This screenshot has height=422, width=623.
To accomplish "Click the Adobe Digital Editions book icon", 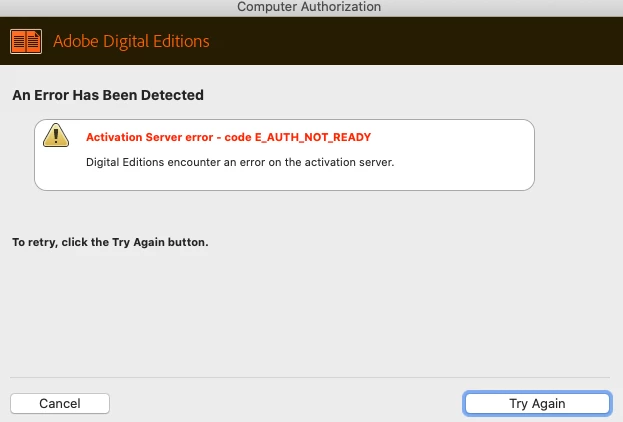I will click(26, 41).
